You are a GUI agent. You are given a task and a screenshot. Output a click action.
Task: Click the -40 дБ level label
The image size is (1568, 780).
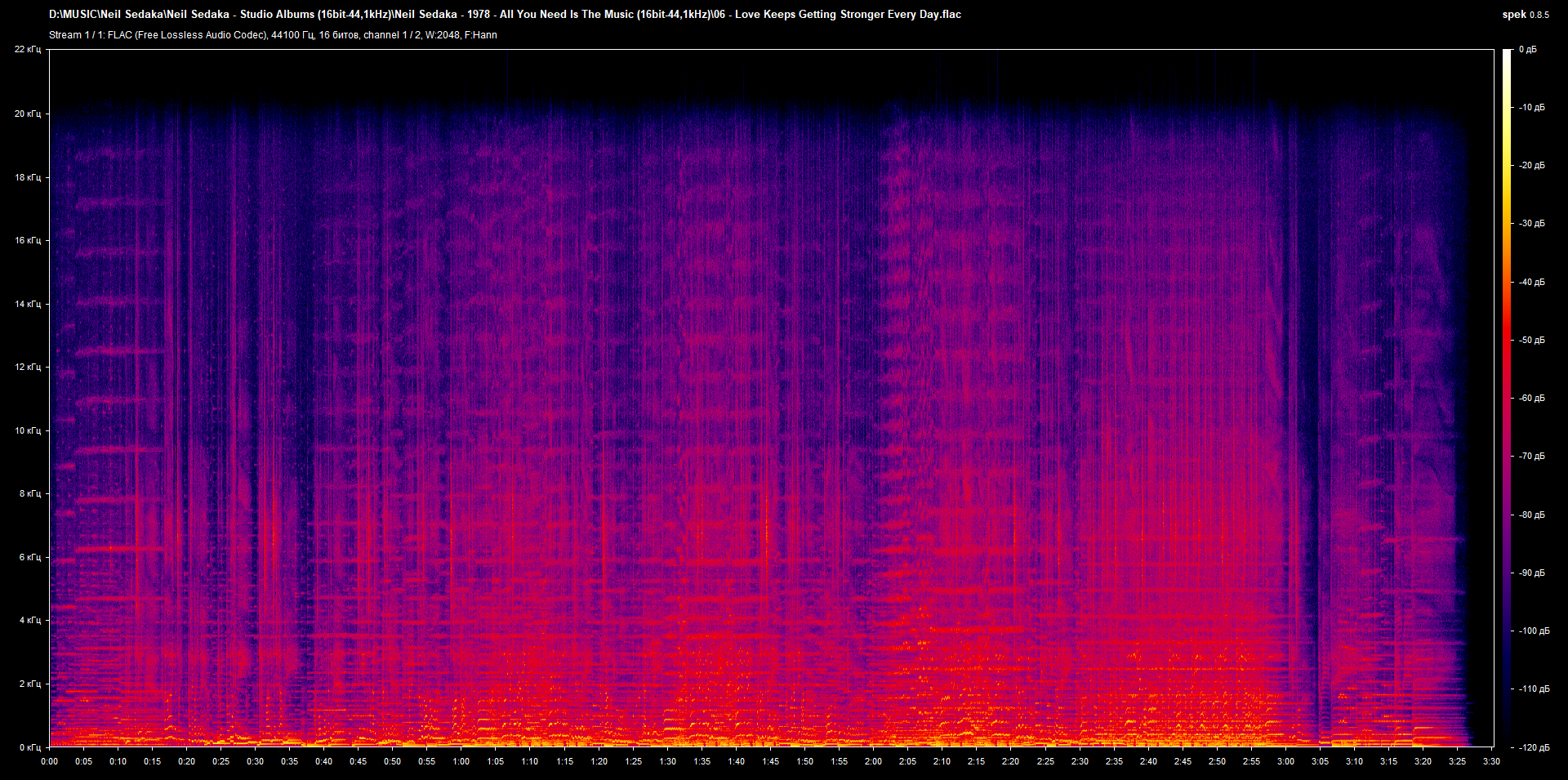(x=1531, y=283)
